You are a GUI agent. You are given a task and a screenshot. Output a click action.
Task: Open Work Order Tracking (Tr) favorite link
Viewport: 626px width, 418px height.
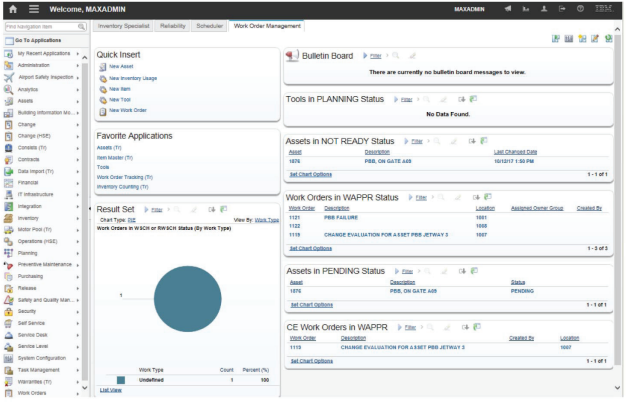pos(125,177)
